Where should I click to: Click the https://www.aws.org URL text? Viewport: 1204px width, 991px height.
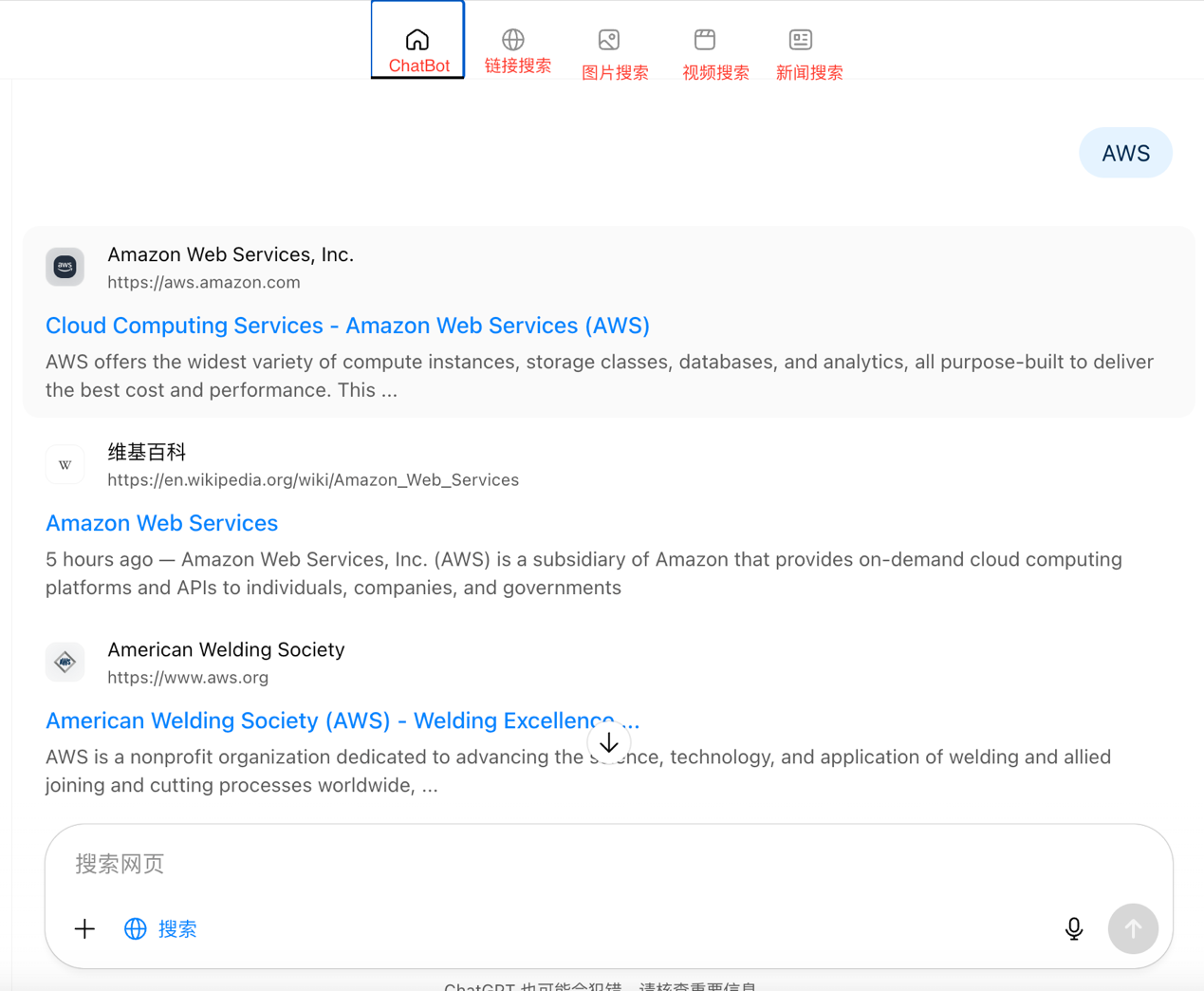point(188,677)
